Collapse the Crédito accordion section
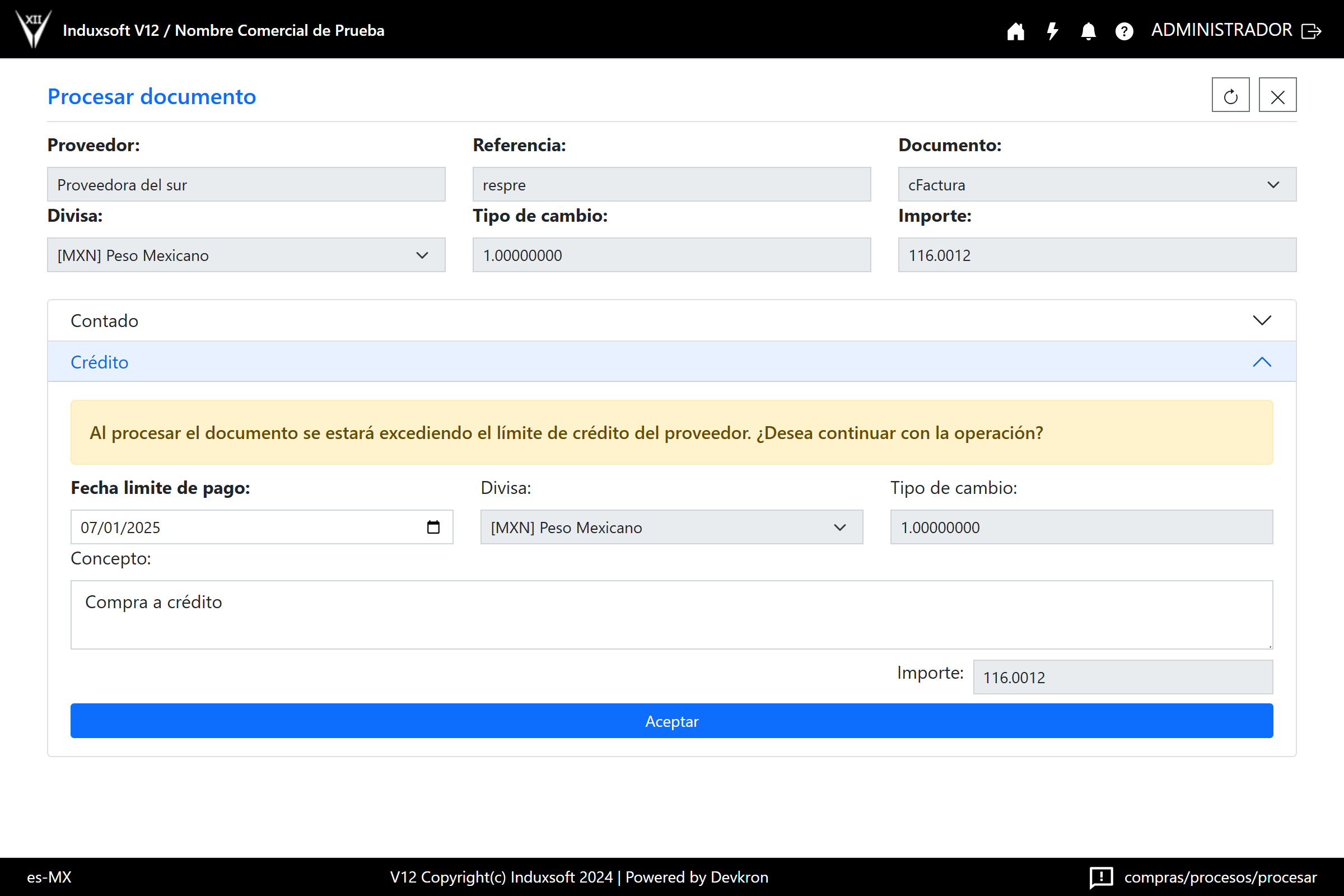Viewport: 1344px width, 896px height. (671, 362)
